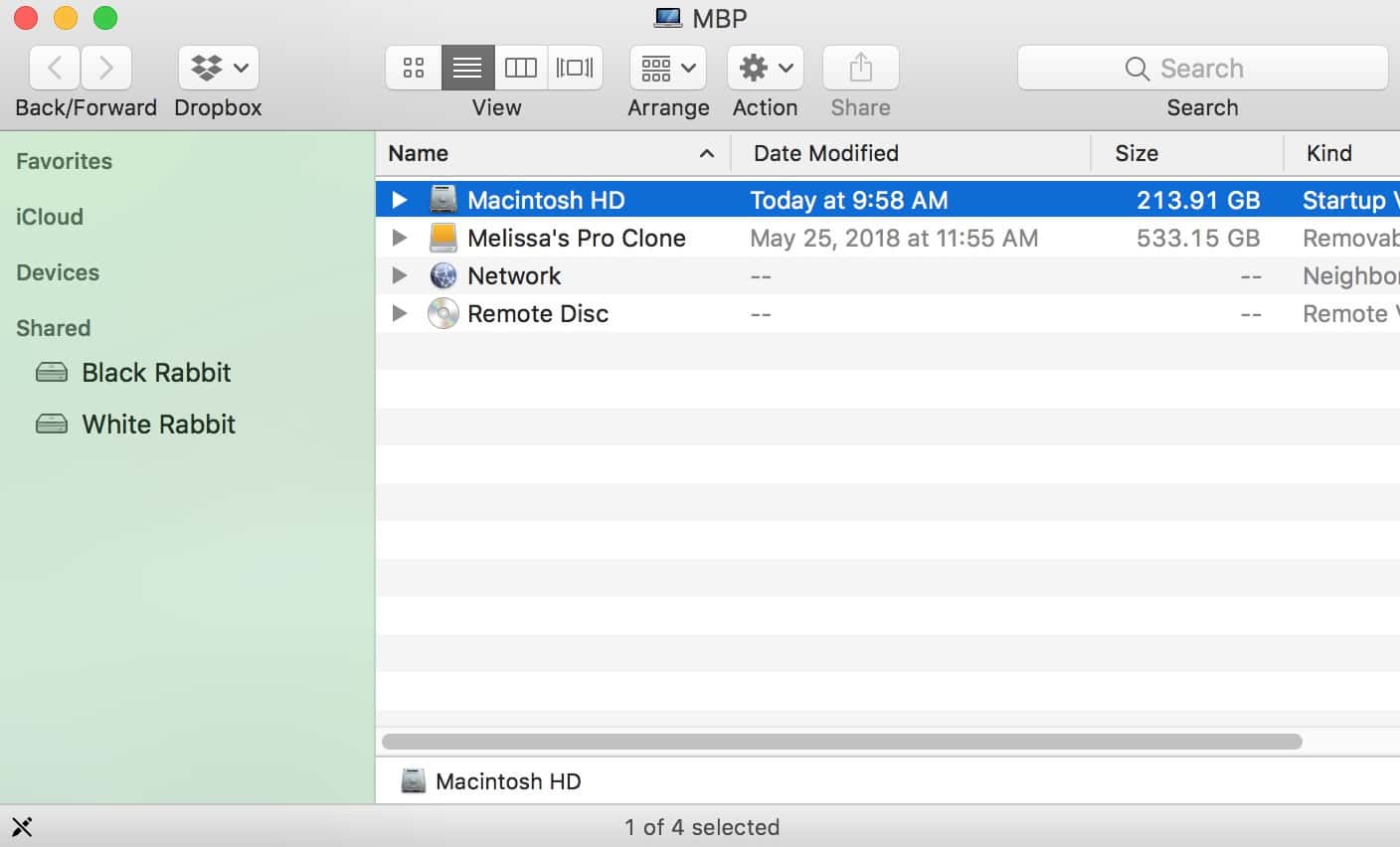Image resolution: width=1400 pixels, height=847 pixels.
Task: Click the Today at 9:58 AM date
Action: (849, 200)
